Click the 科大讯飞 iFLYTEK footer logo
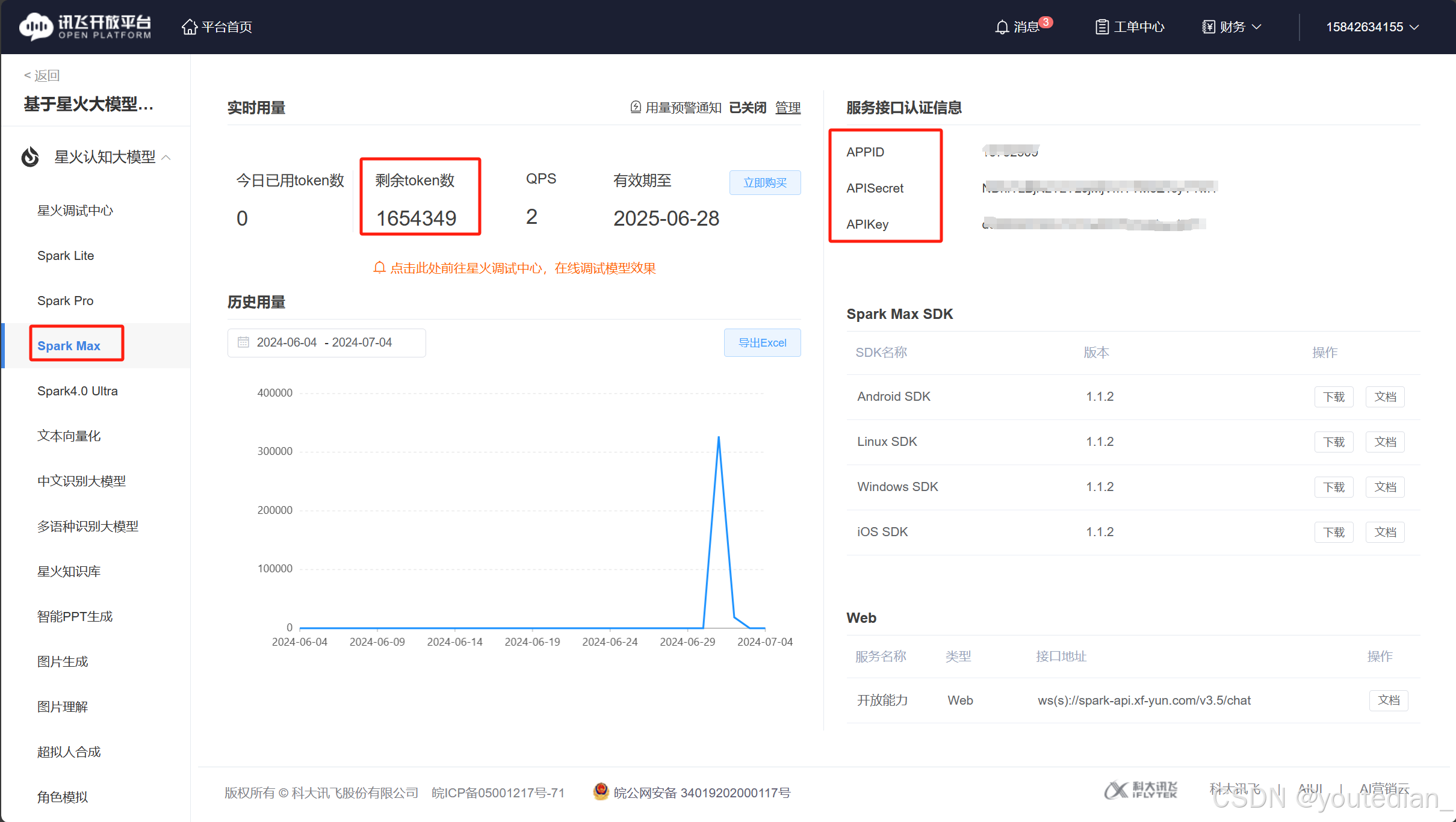The width and height of the screenshot is (1456, 822). [x=1141, y=790]
